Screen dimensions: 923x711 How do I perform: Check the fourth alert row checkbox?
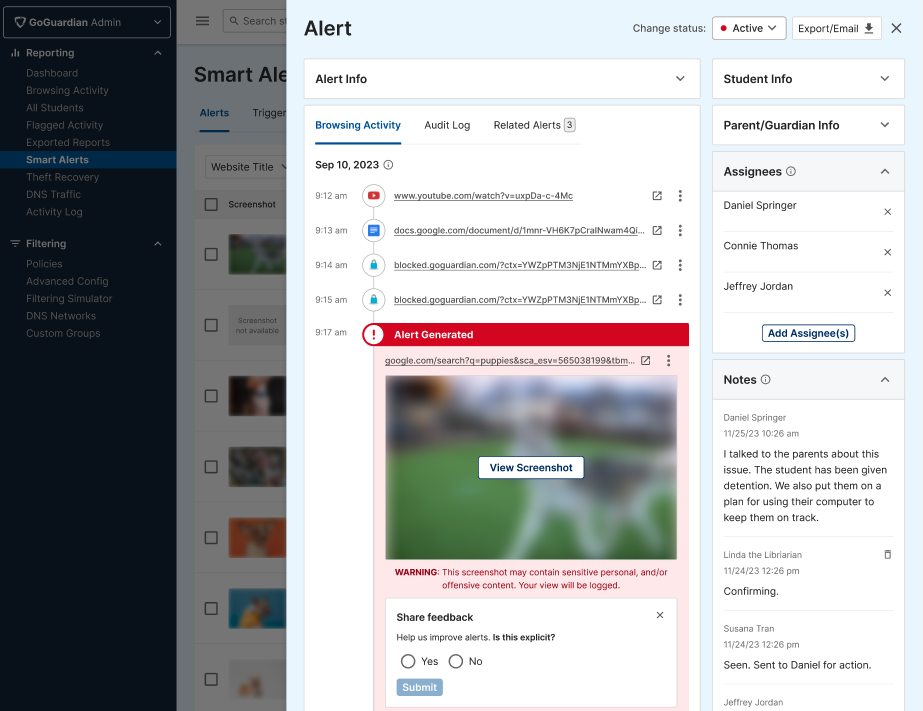tap(211, 467)
